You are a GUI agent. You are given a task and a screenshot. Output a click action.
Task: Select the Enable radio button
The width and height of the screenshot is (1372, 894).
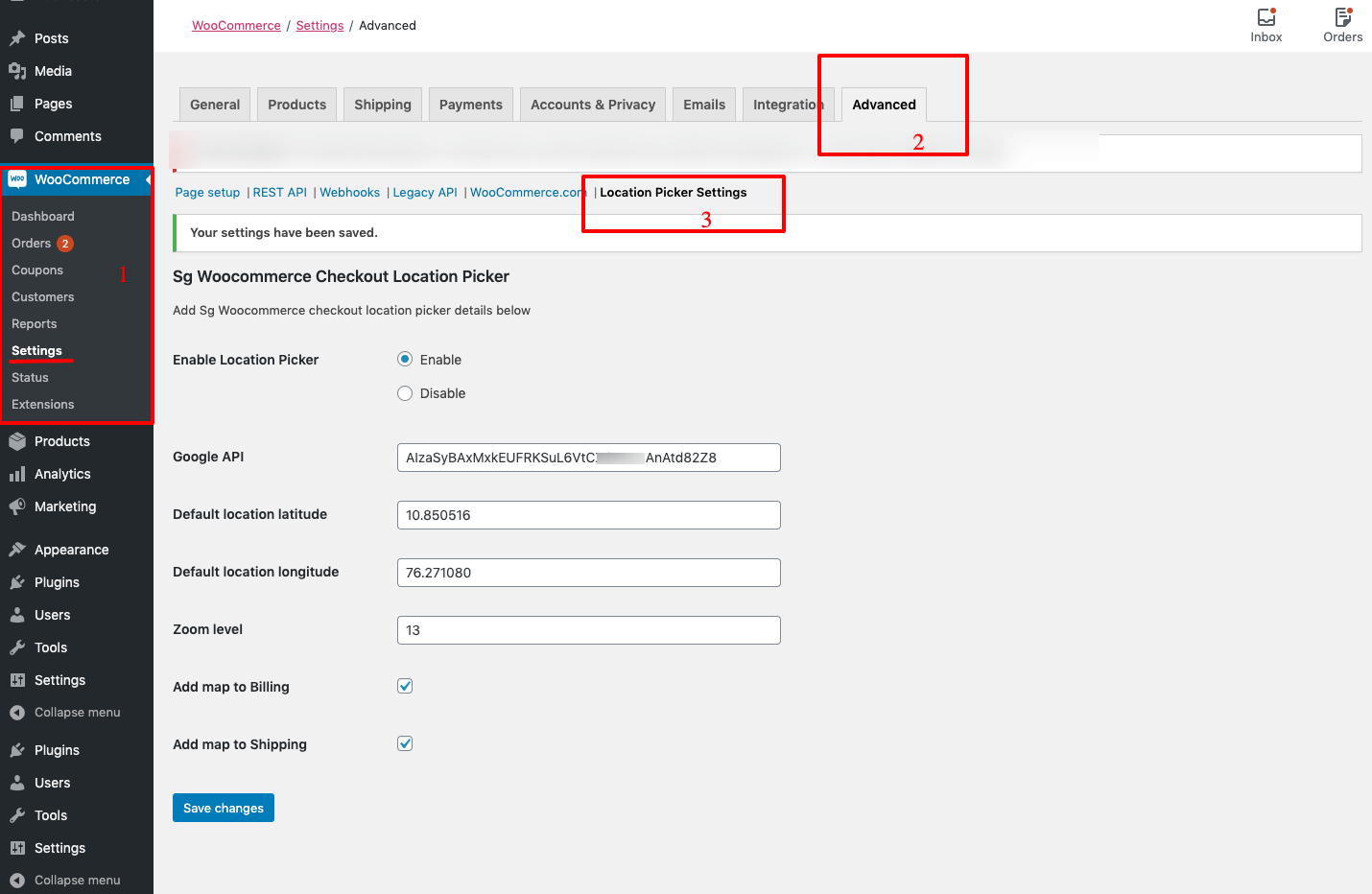405,359
